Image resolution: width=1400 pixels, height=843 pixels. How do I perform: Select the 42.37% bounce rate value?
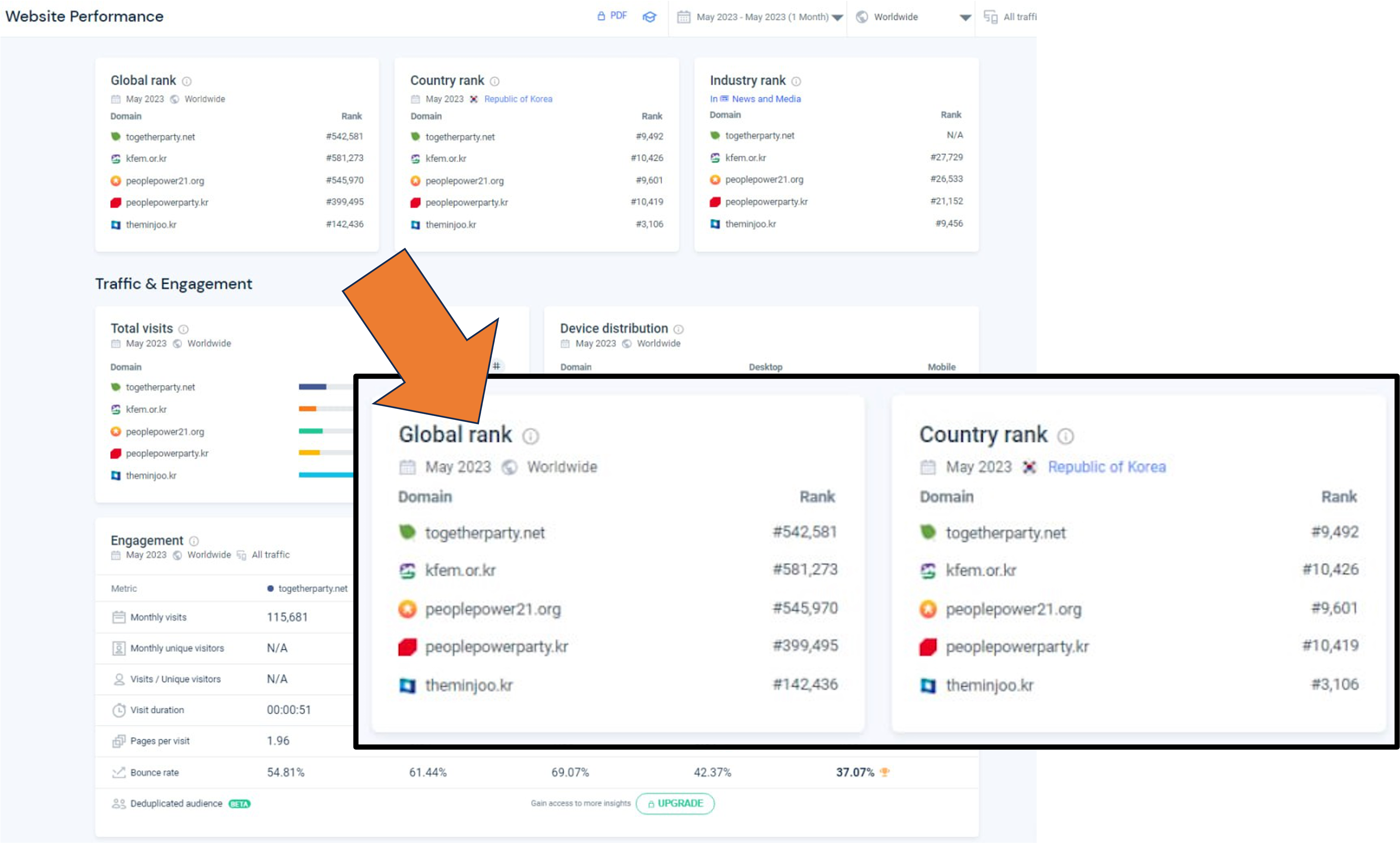[x=712, y=772]
